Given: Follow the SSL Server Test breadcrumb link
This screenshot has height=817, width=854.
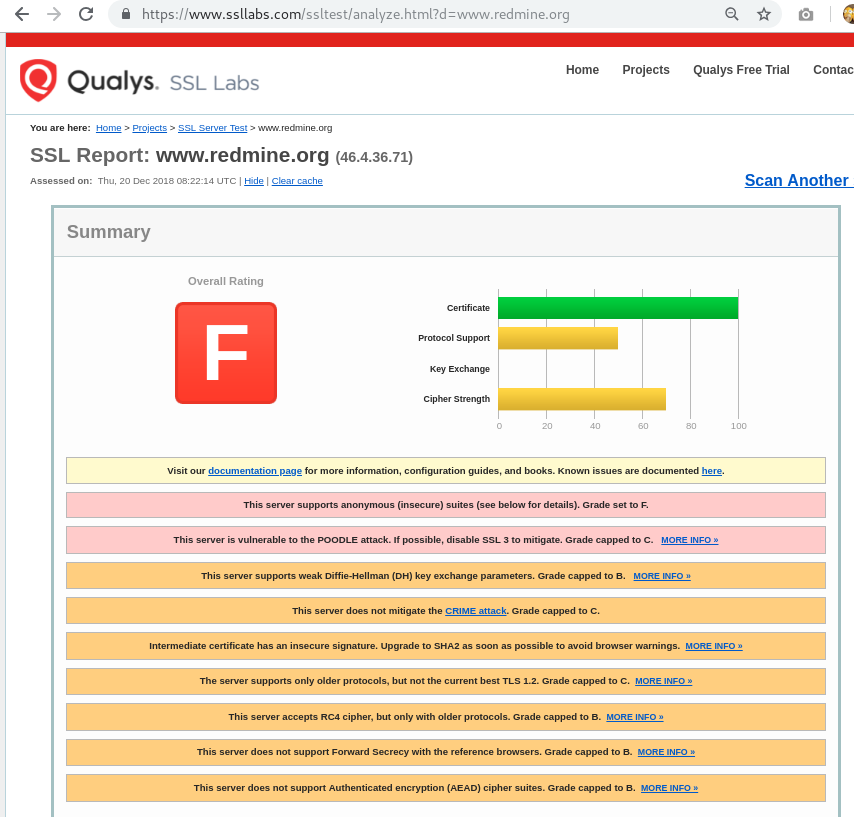Looking at the screenshot, I should [212, 128].
